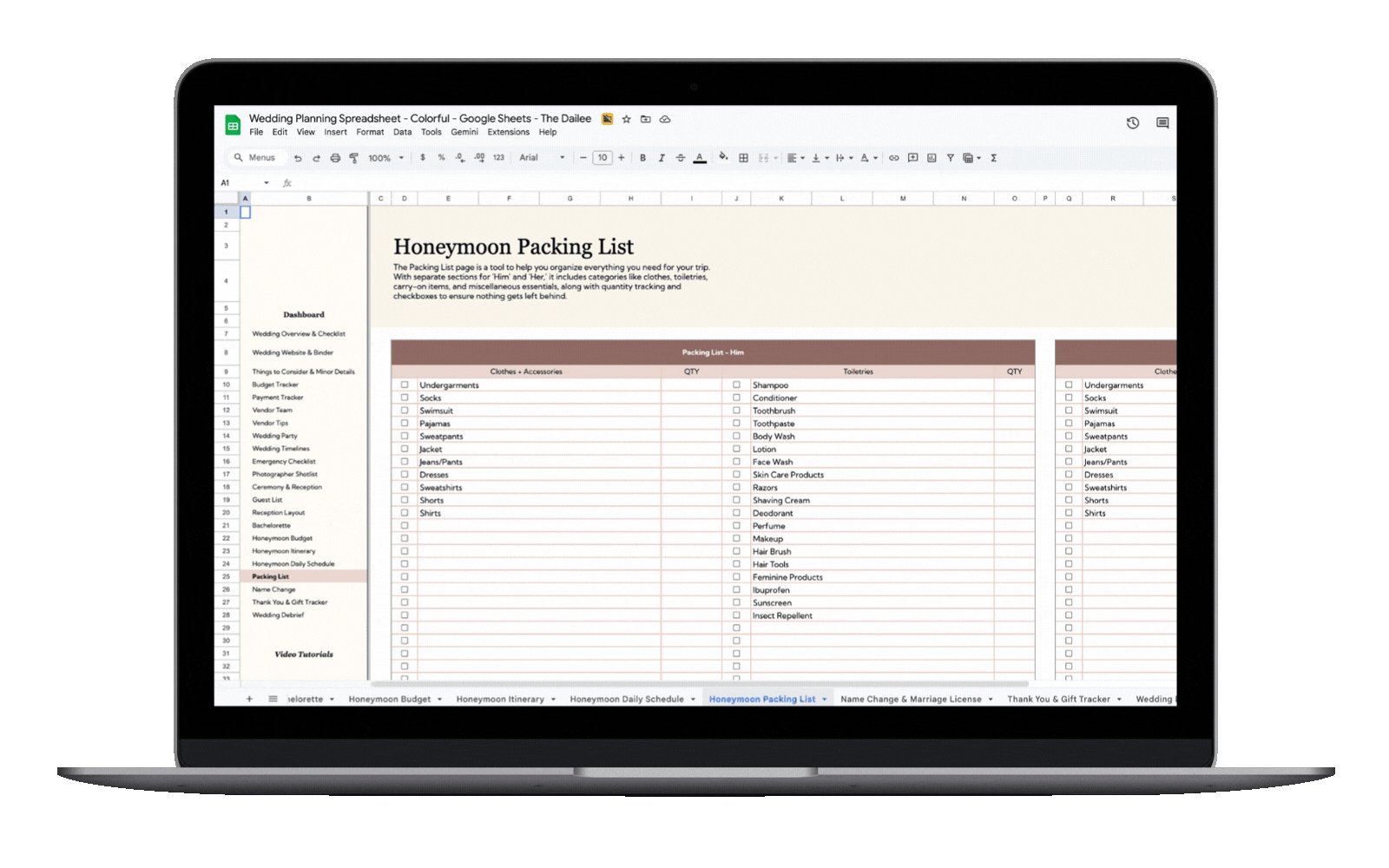Click the create filter icon
Screen dimensions: 1389x868
tap(951, 158)
